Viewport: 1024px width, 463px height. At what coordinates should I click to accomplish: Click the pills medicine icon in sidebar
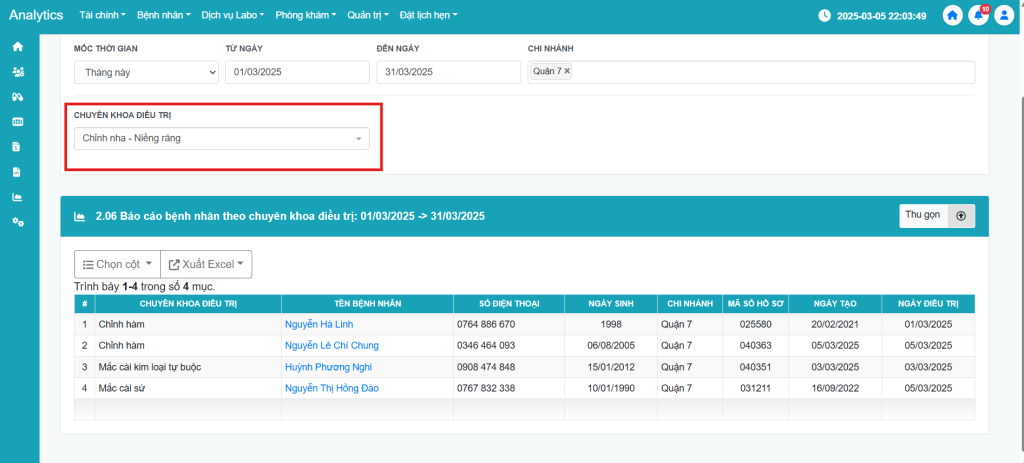tap(17, 97)
